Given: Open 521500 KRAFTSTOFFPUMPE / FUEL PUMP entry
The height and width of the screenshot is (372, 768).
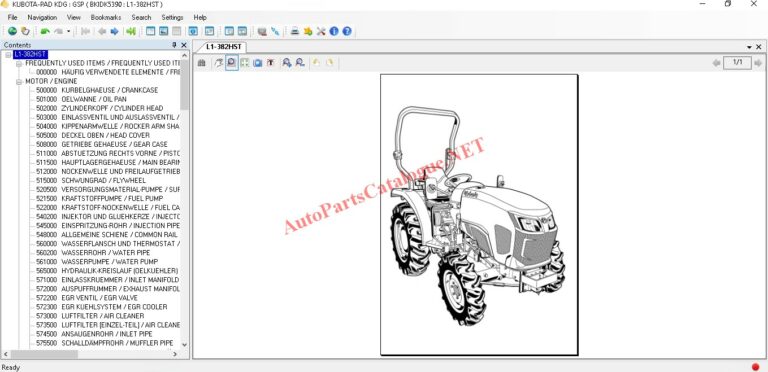Looking at the screenshot, I should click(99, 198).
